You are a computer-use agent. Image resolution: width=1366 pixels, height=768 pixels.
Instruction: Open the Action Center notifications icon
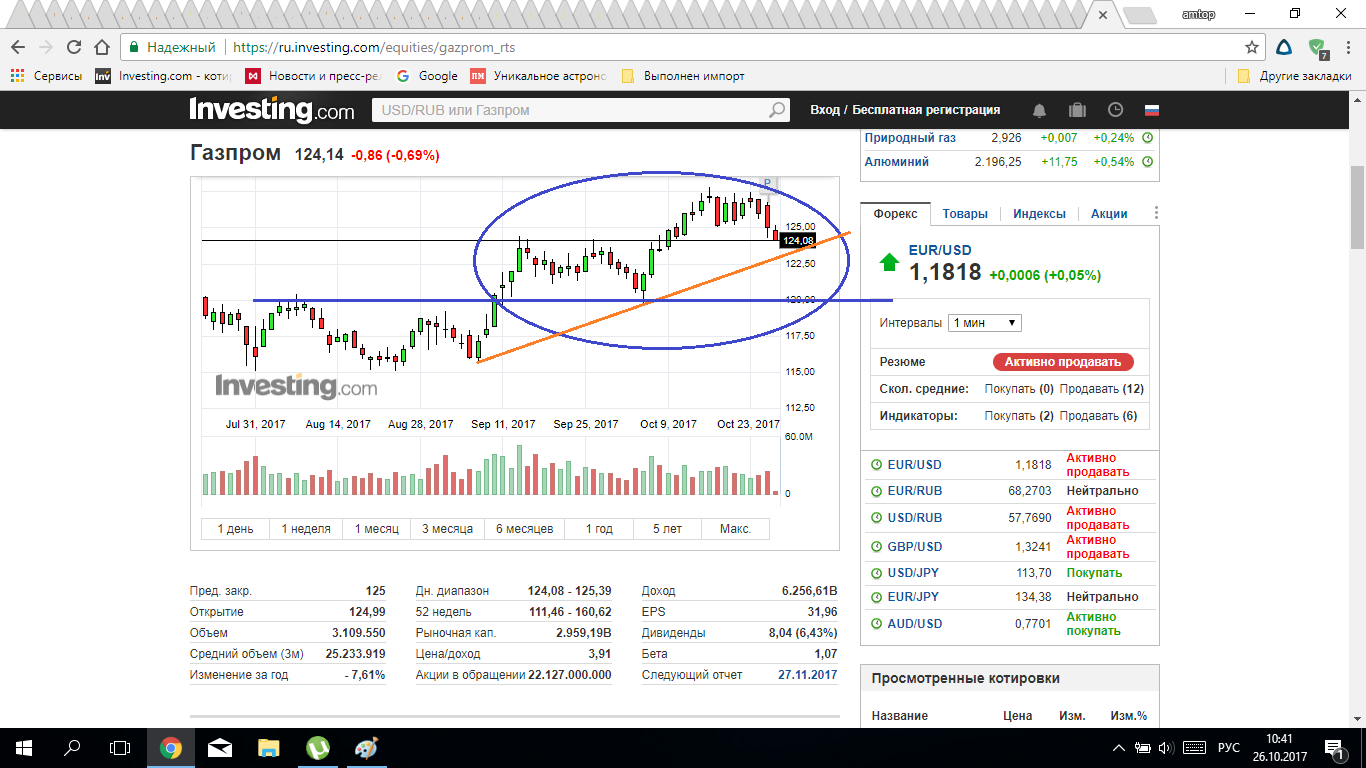click(x=1333, y=748)
